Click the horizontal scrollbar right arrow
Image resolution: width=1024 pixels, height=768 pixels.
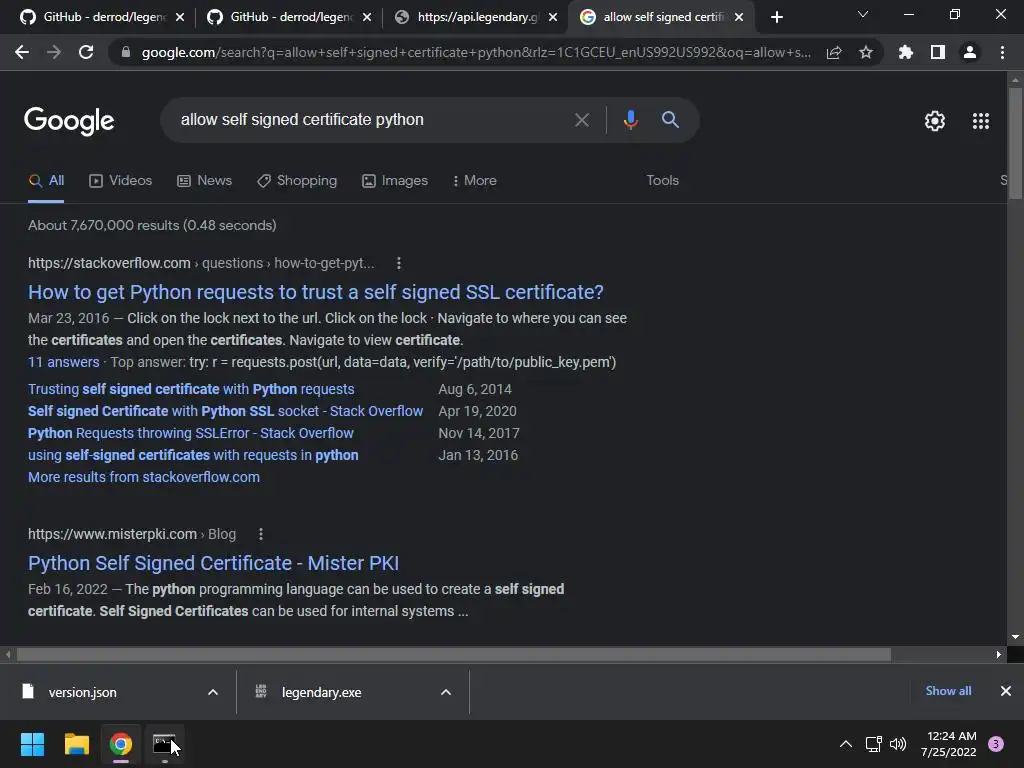click(999, 654)
